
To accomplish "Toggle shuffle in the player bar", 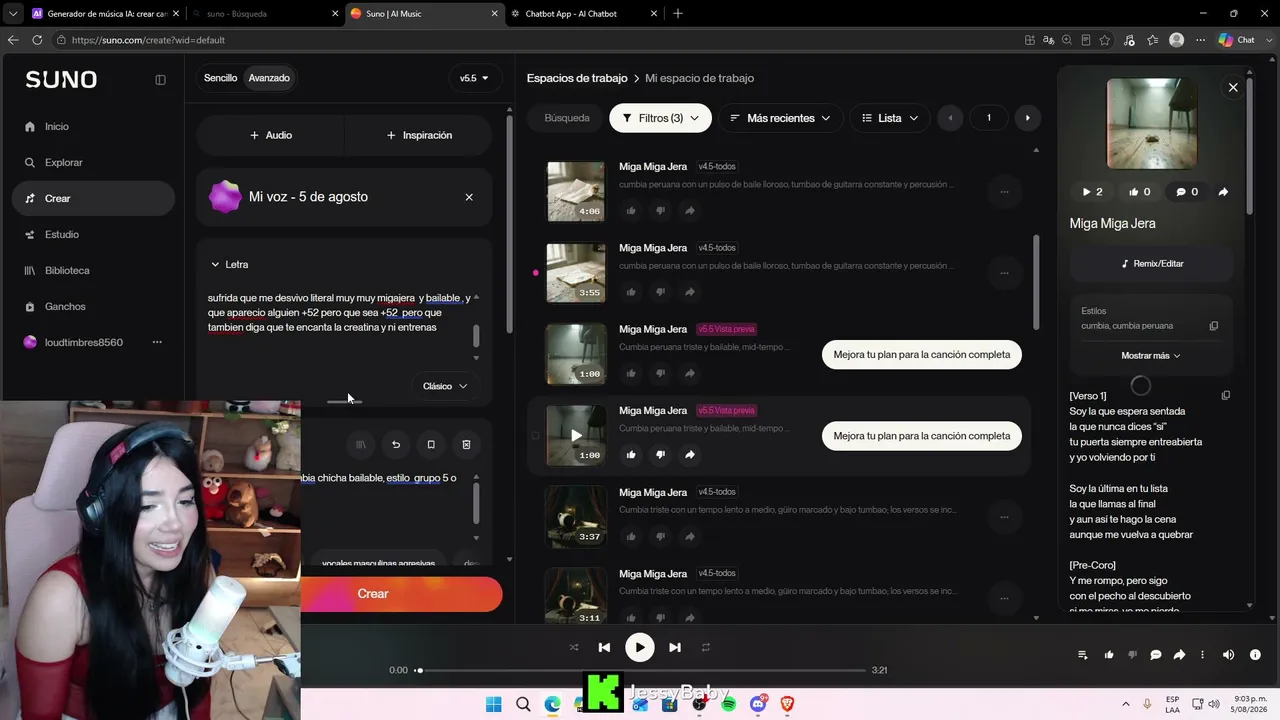I will point(574,647).
